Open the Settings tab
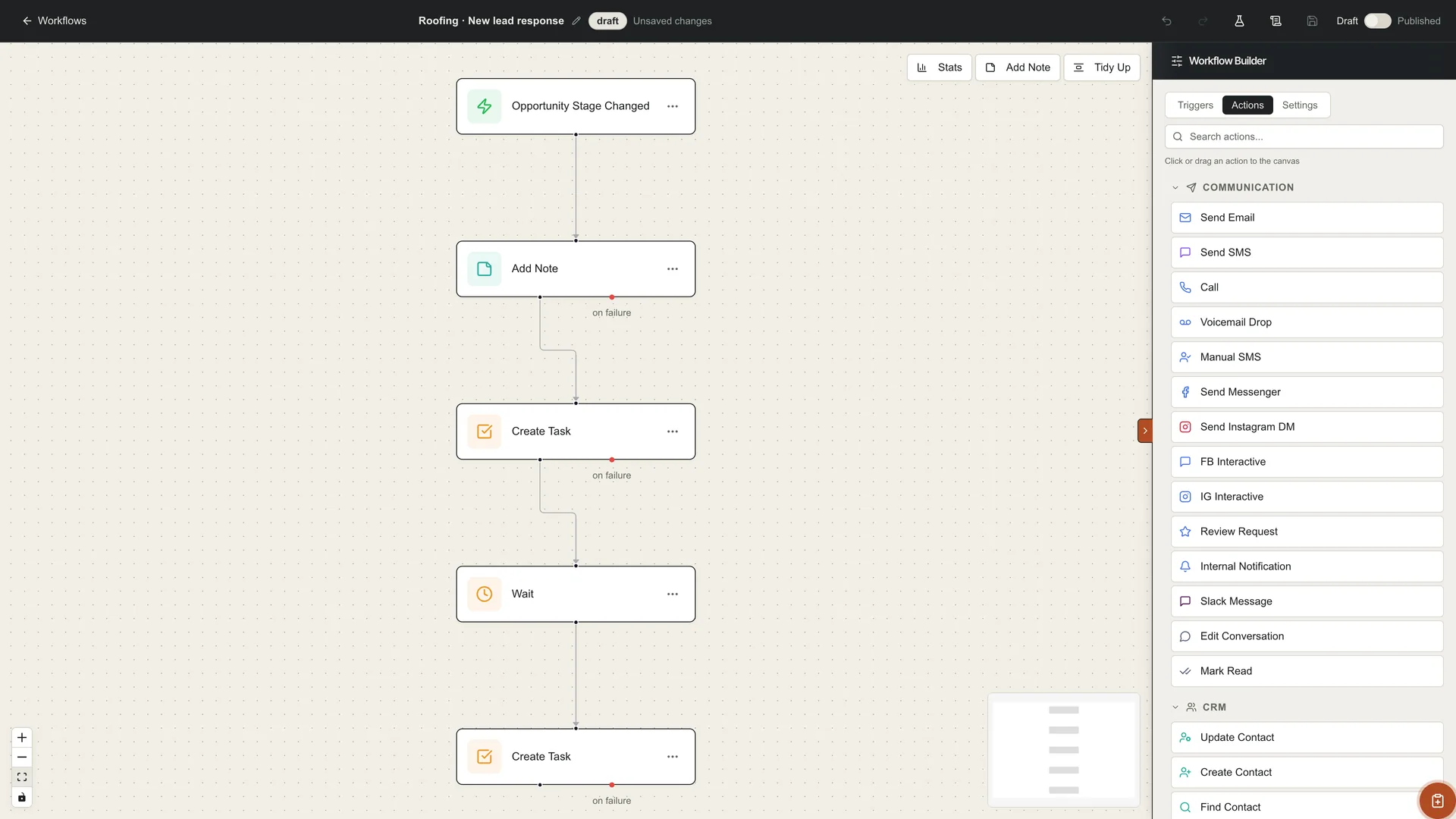The width and height of the screenshot is (1456, 819). pyautogui.click(x=1300, y=105)
